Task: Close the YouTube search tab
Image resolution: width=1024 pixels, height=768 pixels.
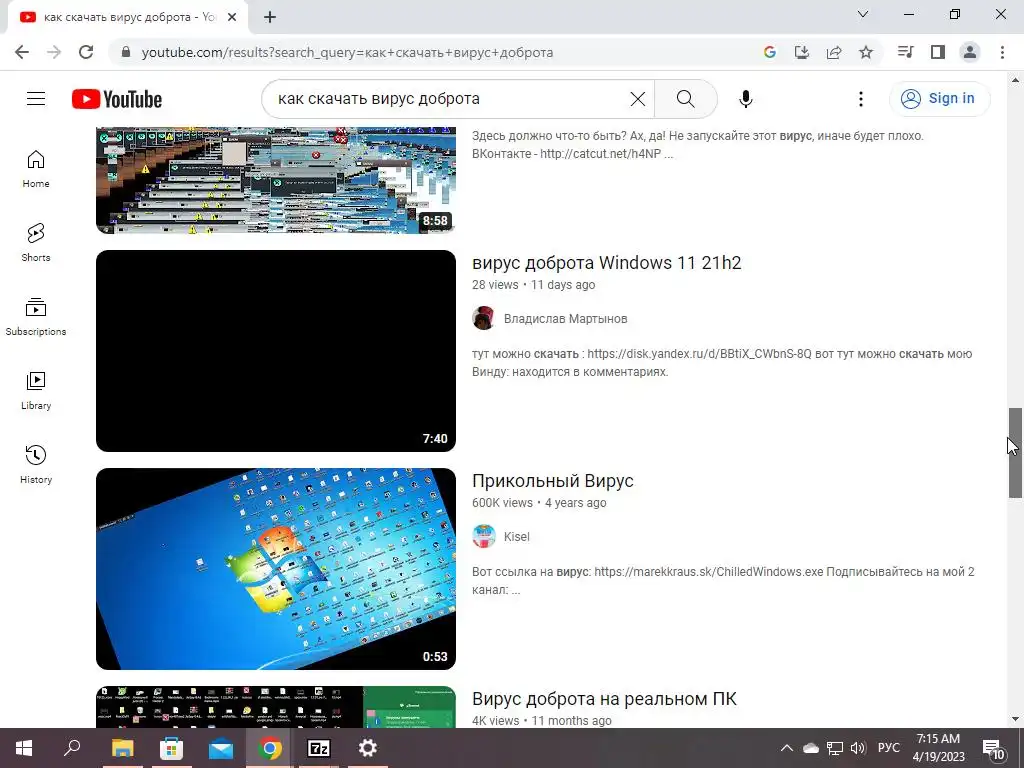Action: point(232,17)
